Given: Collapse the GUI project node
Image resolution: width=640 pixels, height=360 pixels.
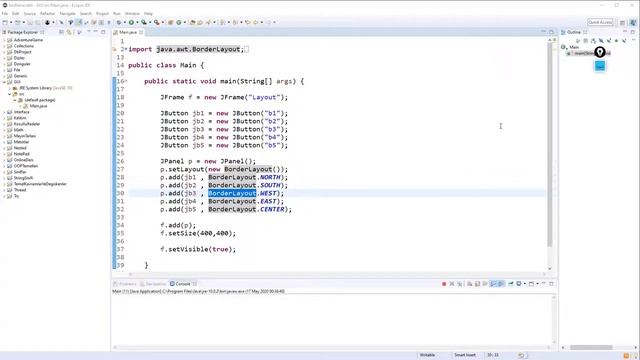Looking at the screenshot, I should click(4, 82).
